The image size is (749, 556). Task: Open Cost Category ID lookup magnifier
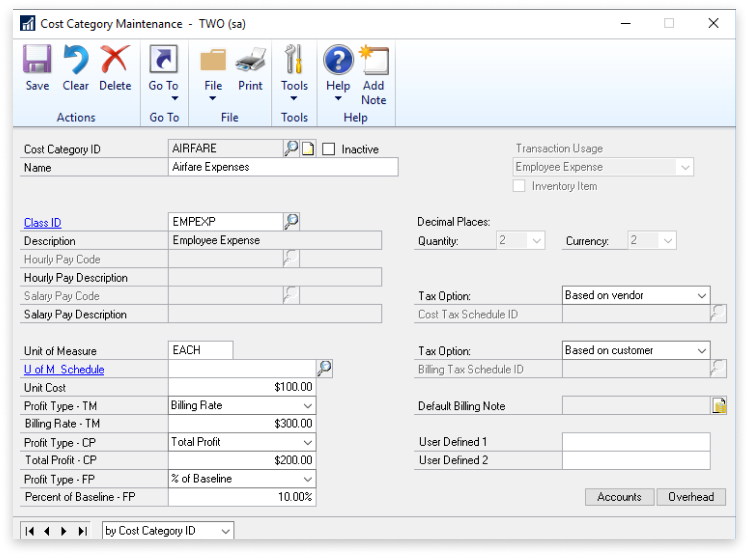[x=291, y=148]
